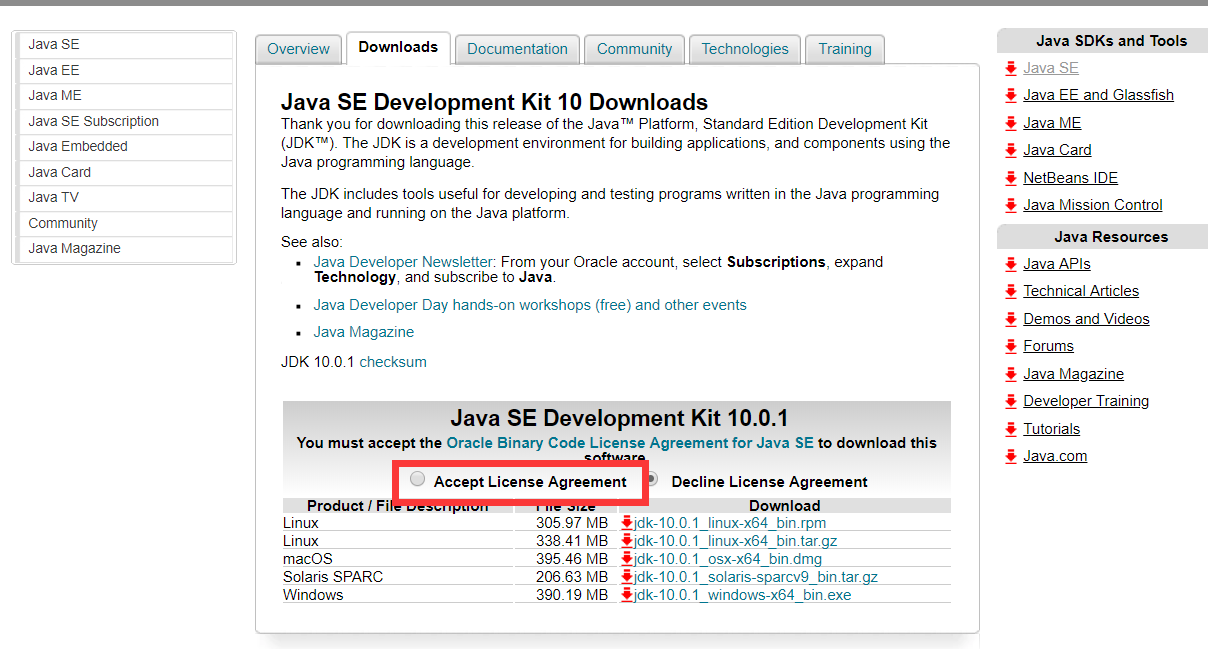Download jdk-10.0.1_osx-x64_bin.dmg for macOS
The height and width of the screenshot is (649, 1208).
click(728, 559)
